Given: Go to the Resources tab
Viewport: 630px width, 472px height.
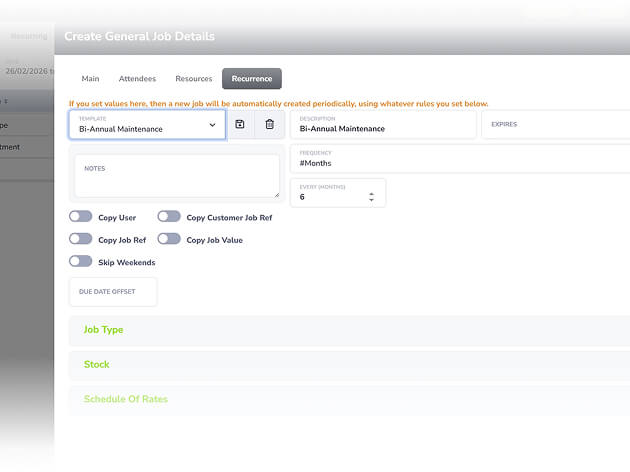Looking at the screenshot, I should pos(194,79).
